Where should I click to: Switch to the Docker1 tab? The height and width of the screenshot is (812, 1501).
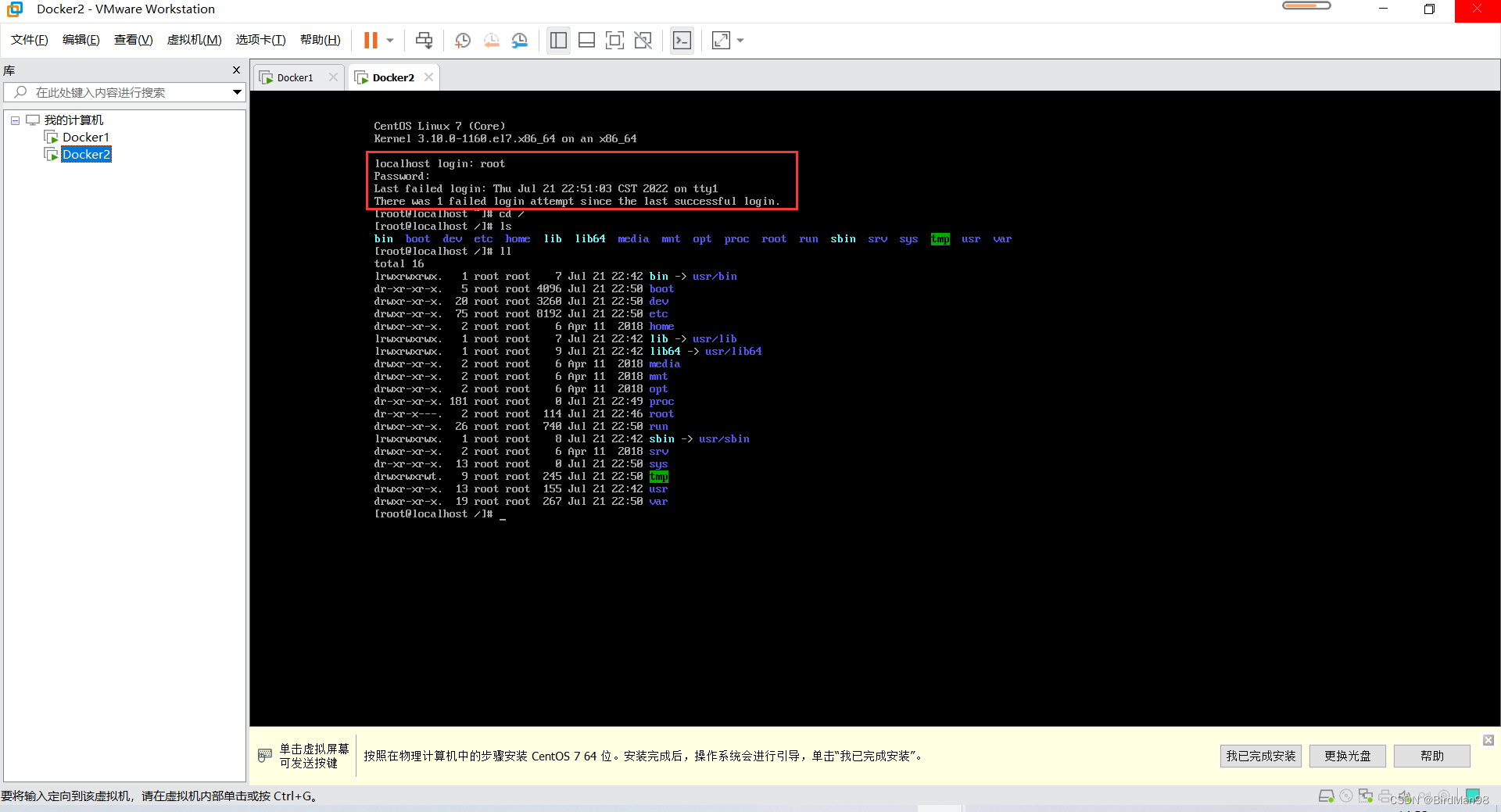(295, 77)
